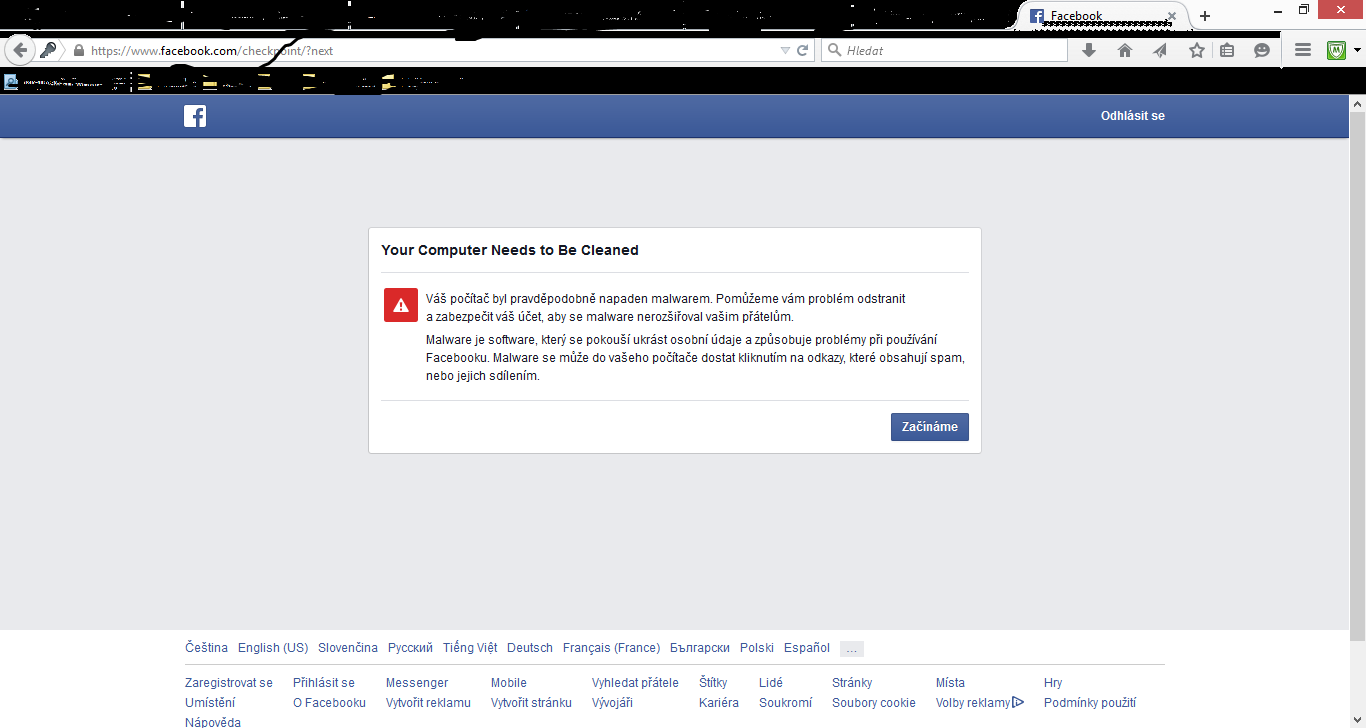Click the page scrollbar up arrow
The height and width of the screenshot is (728, 1366).
point(1357,103)
